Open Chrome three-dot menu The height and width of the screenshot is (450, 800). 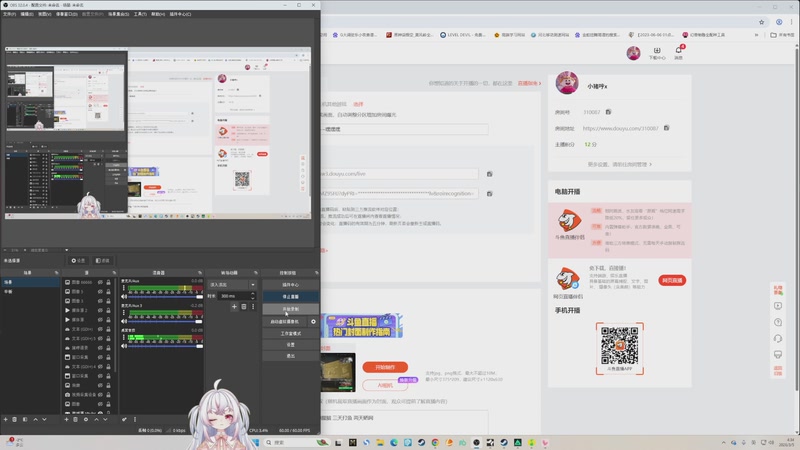tap(792, 22)
